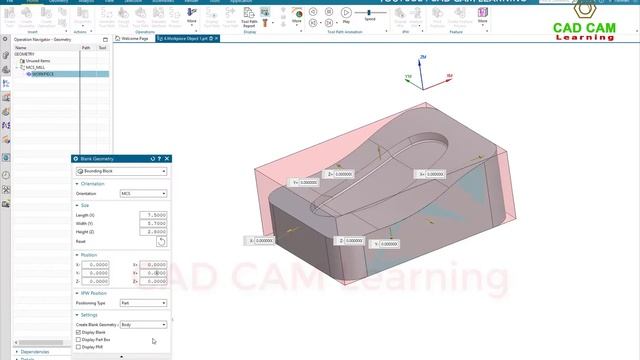Image resolution: width=640 pixels, height=360 pixels.
Task: Click the Blank Geometry dialog reset icon
Action: [x=153, y=159]
